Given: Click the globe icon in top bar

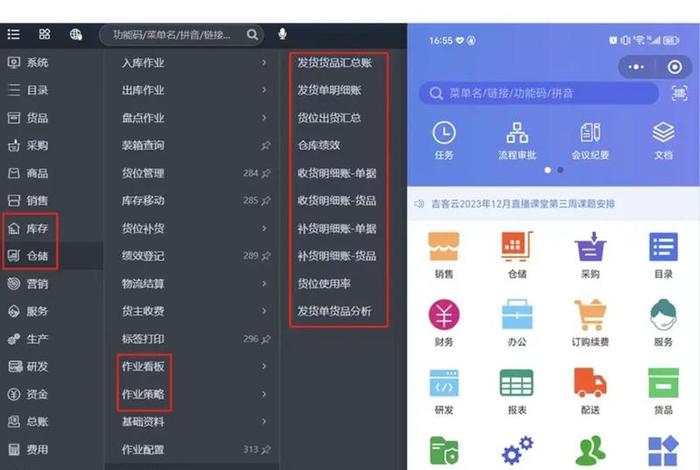Looking at the screenshot, I should click(76, 34).
